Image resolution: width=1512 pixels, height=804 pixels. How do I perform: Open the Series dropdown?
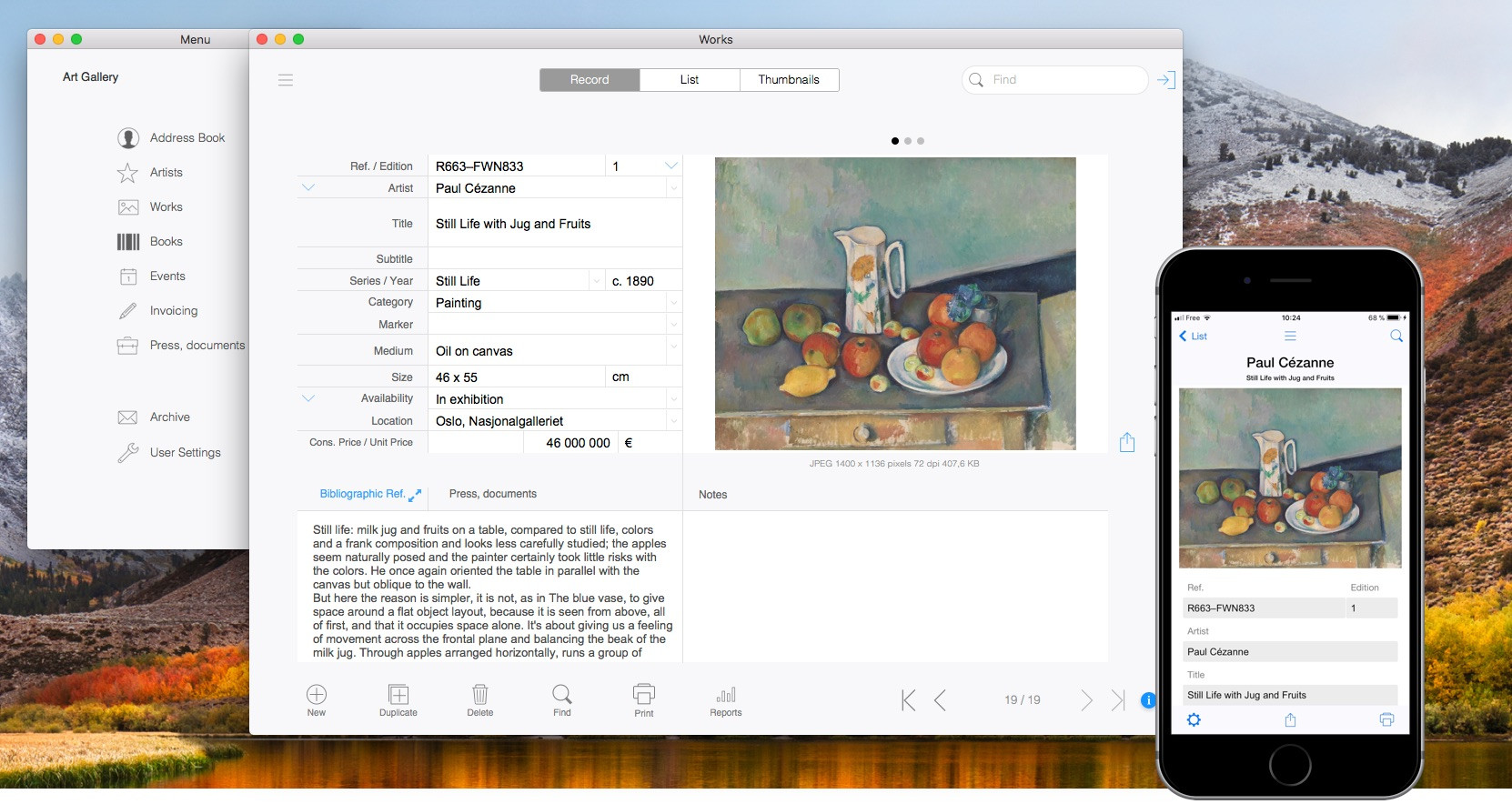(596, 281)
